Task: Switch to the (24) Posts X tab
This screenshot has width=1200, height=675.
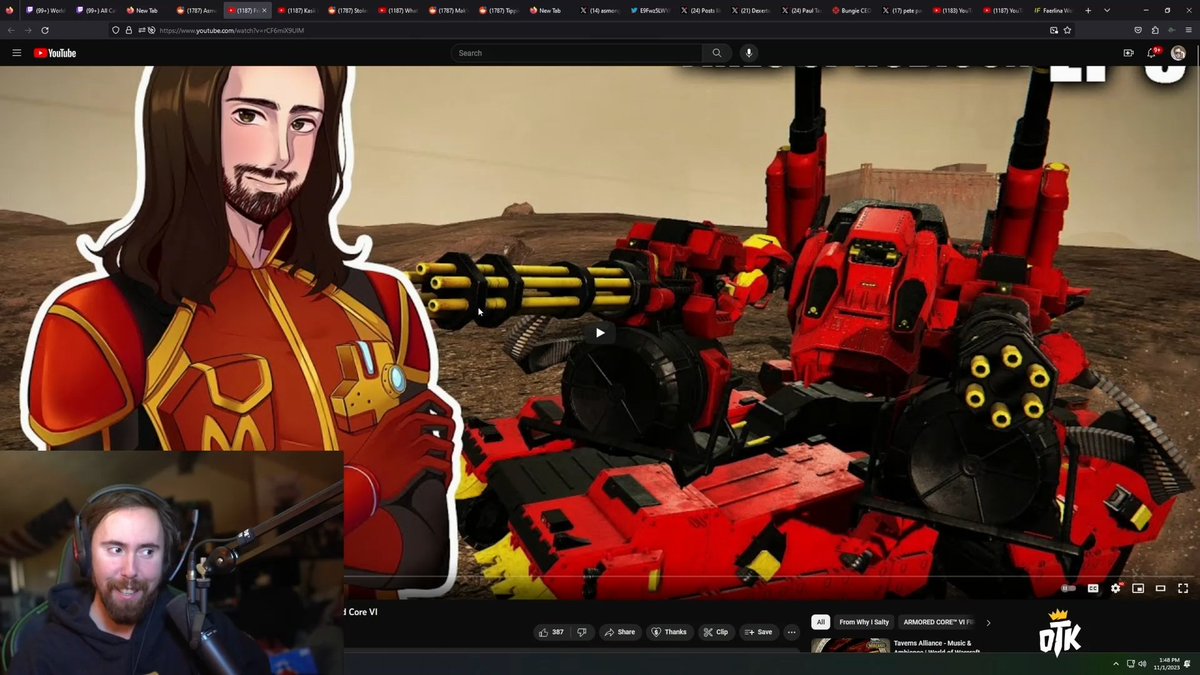Action: 701,10
